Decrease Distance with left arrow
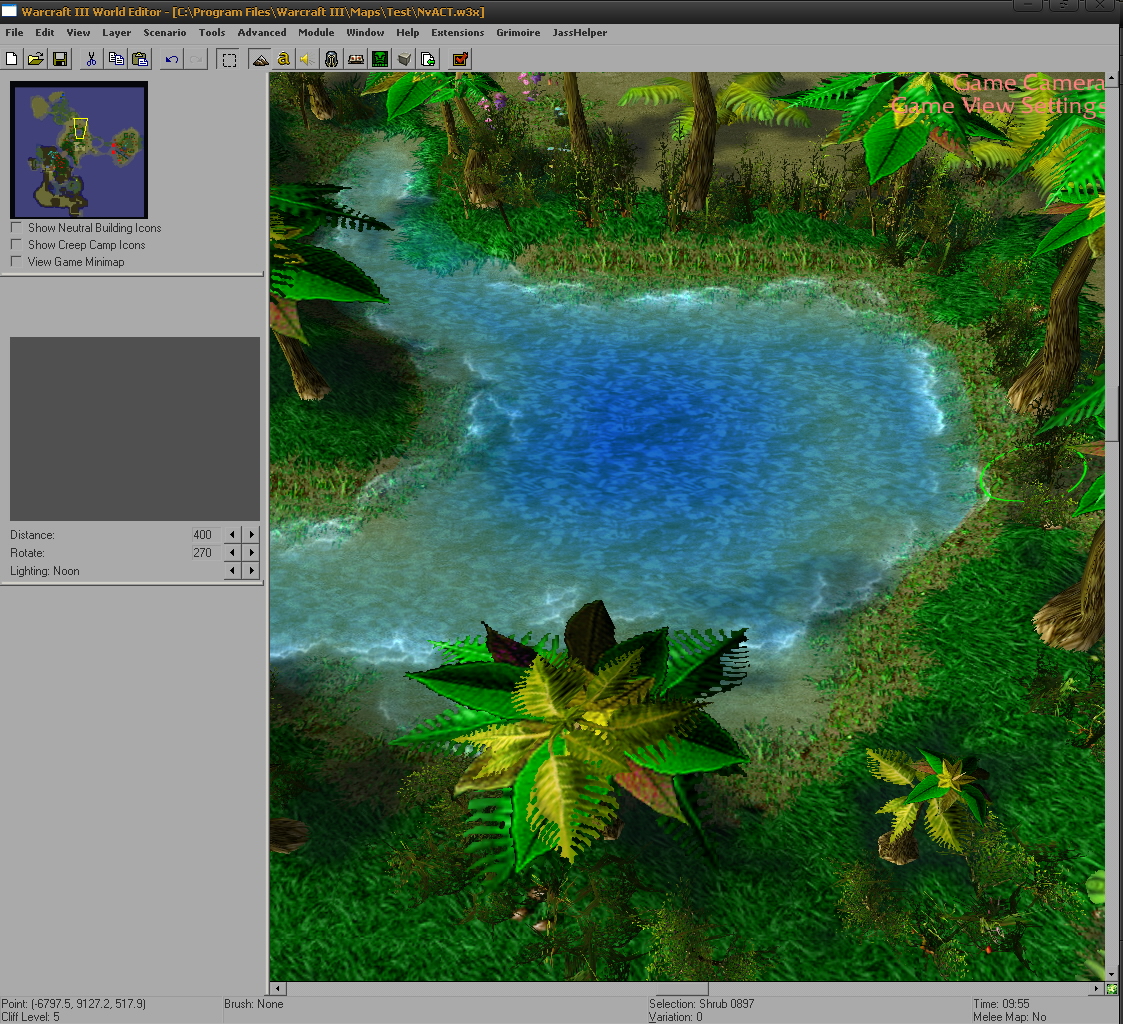 tap(232, 534)
